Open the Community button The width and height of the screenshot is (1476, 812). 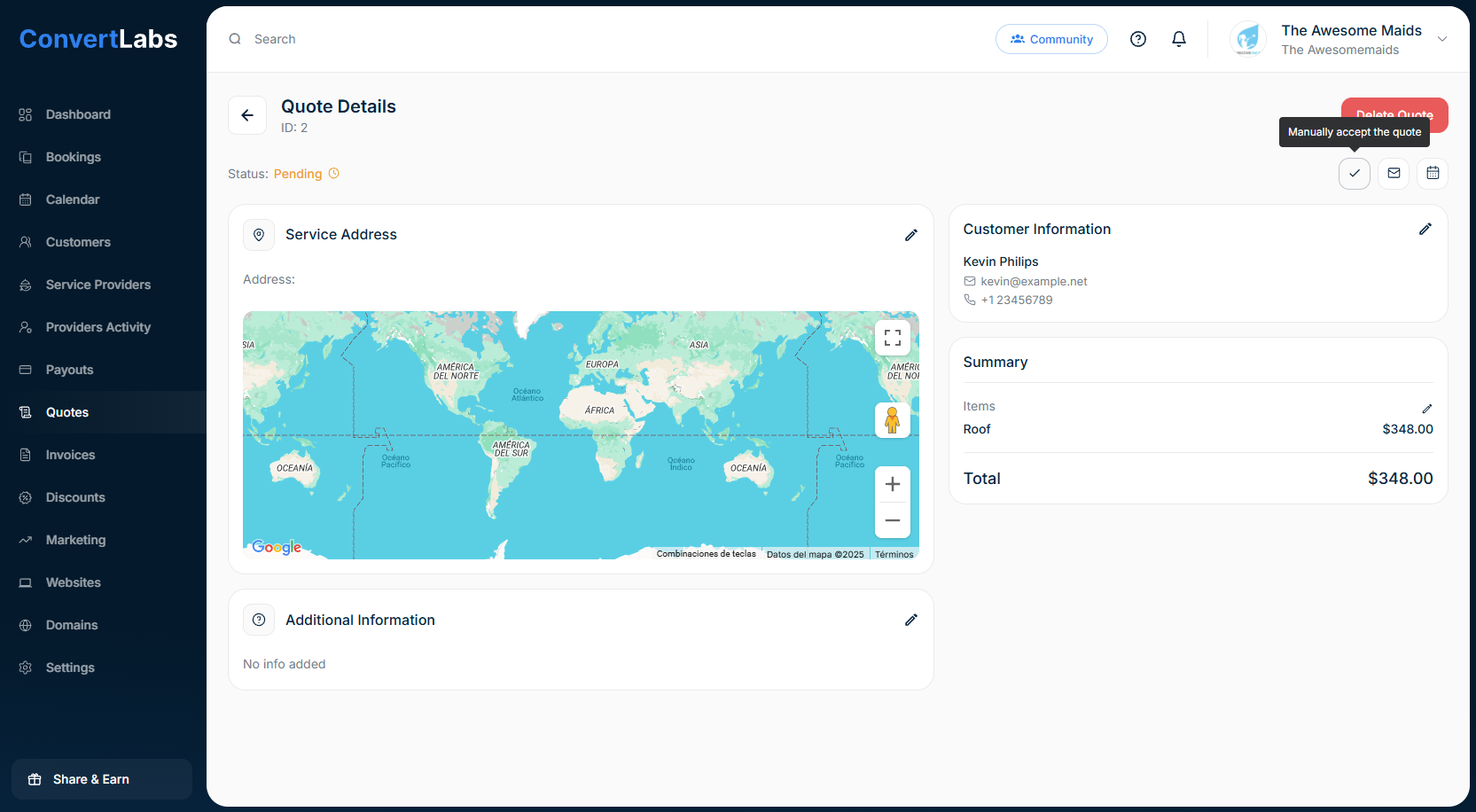click(1051, 39)
